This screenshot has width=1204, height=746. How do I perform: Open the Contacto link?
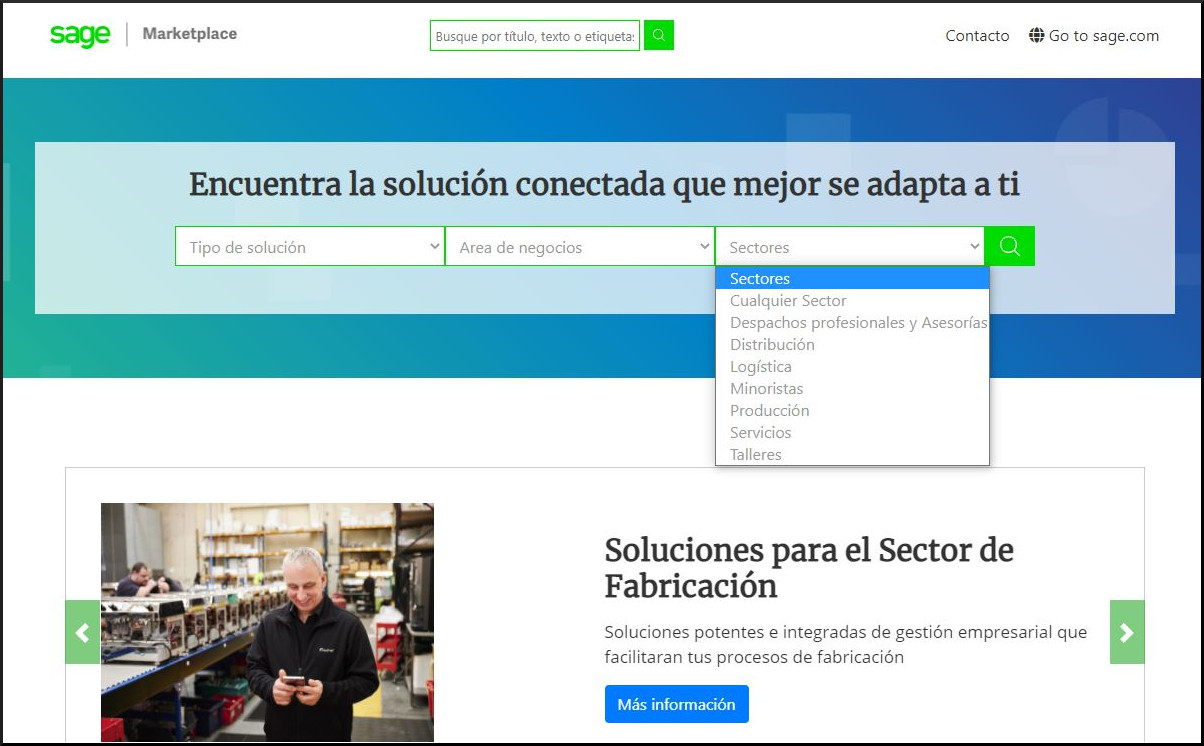point(977,36)
